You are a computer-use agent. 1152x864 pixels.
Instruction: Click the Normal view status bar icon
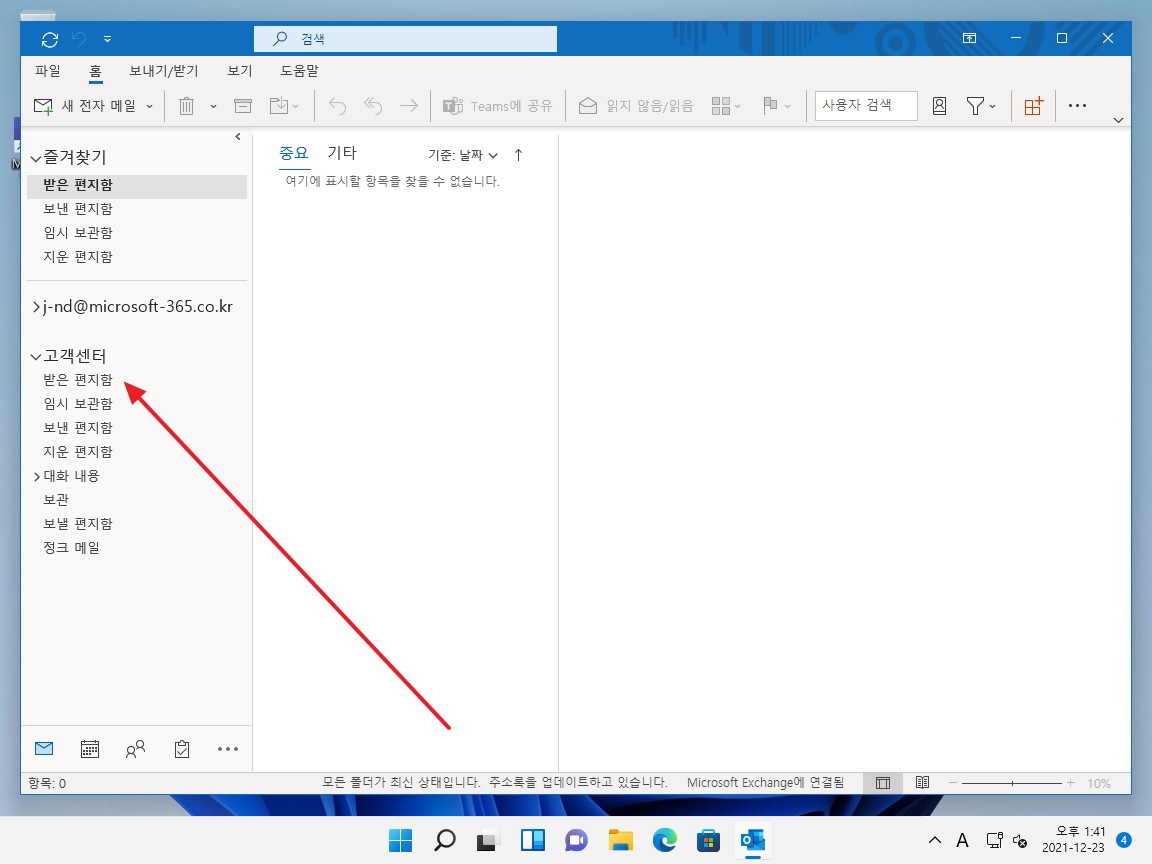[x=883, y=783]
